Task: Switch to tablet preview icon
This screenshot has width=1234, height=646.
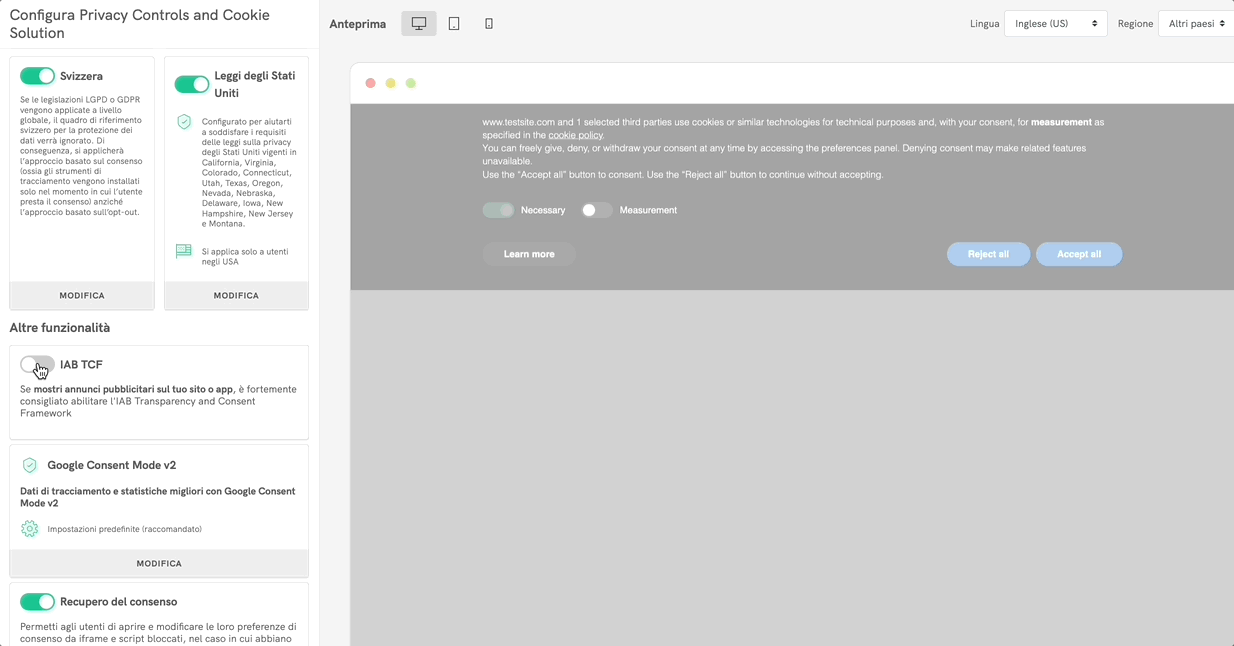Action: pos(454,24)
